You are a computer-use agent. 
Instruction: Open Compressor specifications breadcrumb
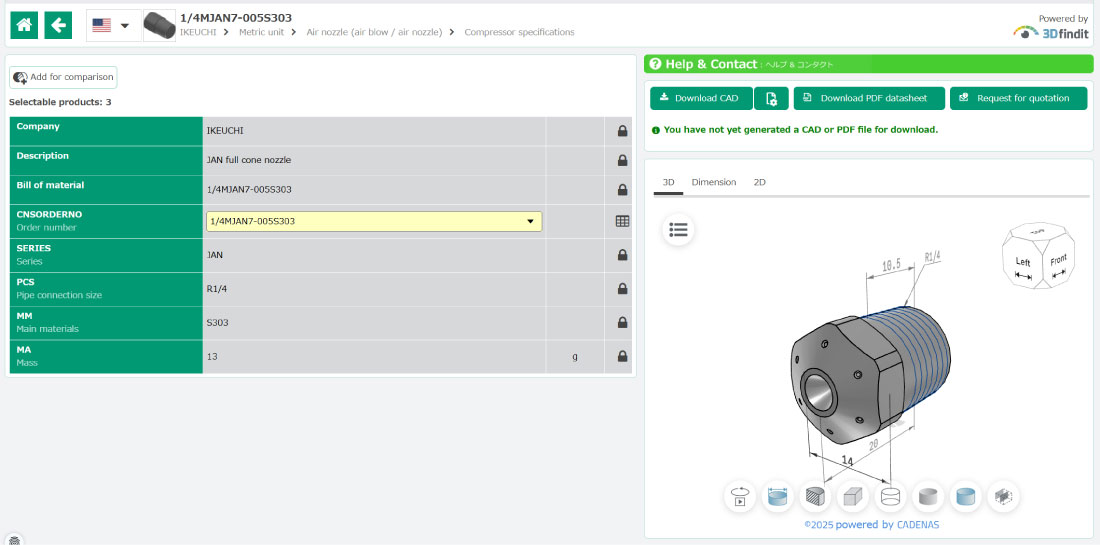tap(519, 32)
